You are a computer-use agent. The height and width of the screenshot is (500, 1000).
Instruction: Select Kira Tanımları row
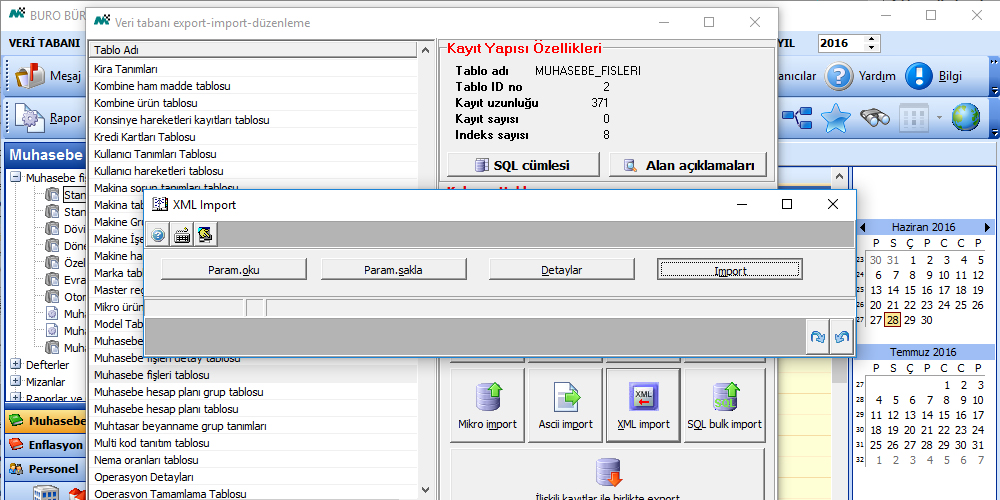253,69
